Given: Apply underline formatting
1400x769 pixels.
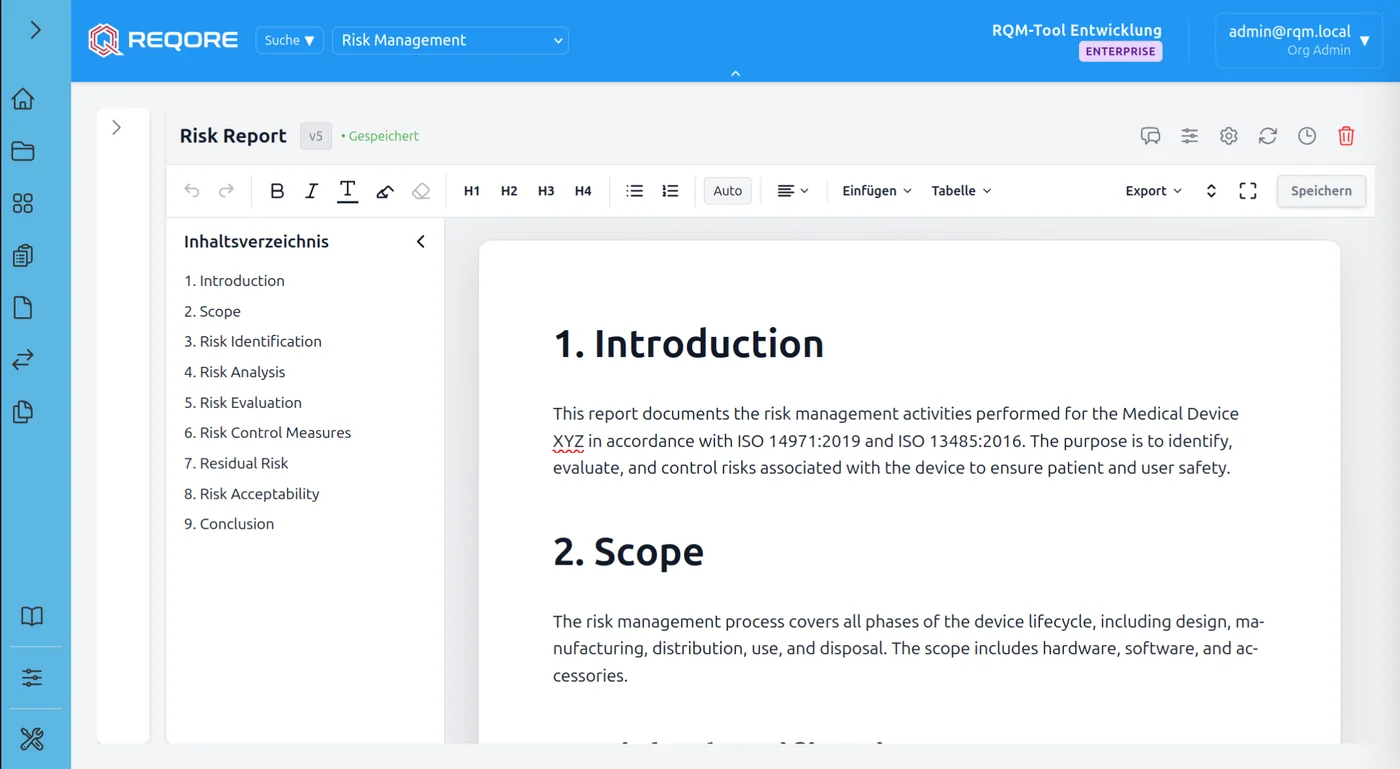Looking at the screenshot, I should pyautogui.click(x=347, y=191).
